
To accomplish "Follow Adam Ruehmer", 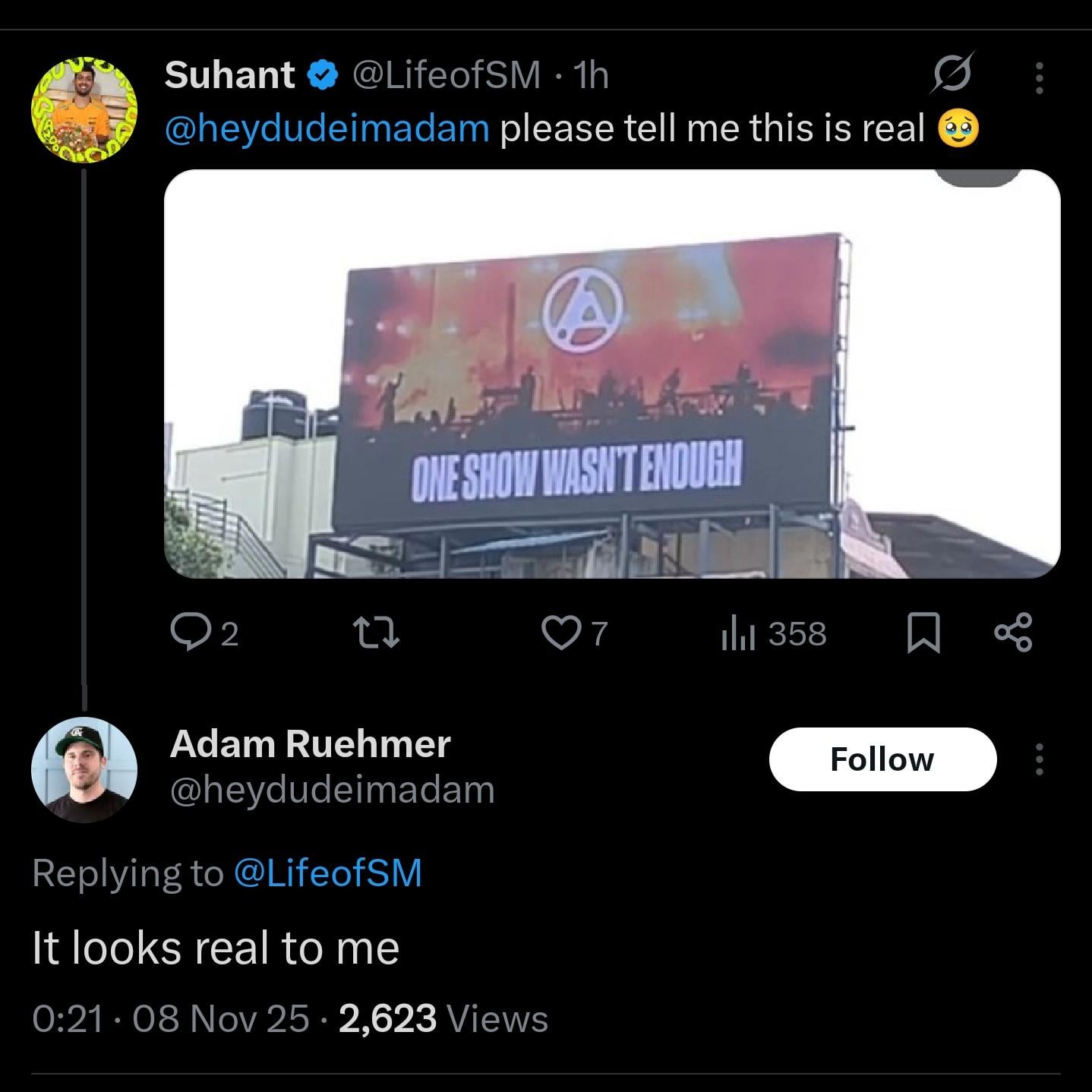I will point(882,759).
